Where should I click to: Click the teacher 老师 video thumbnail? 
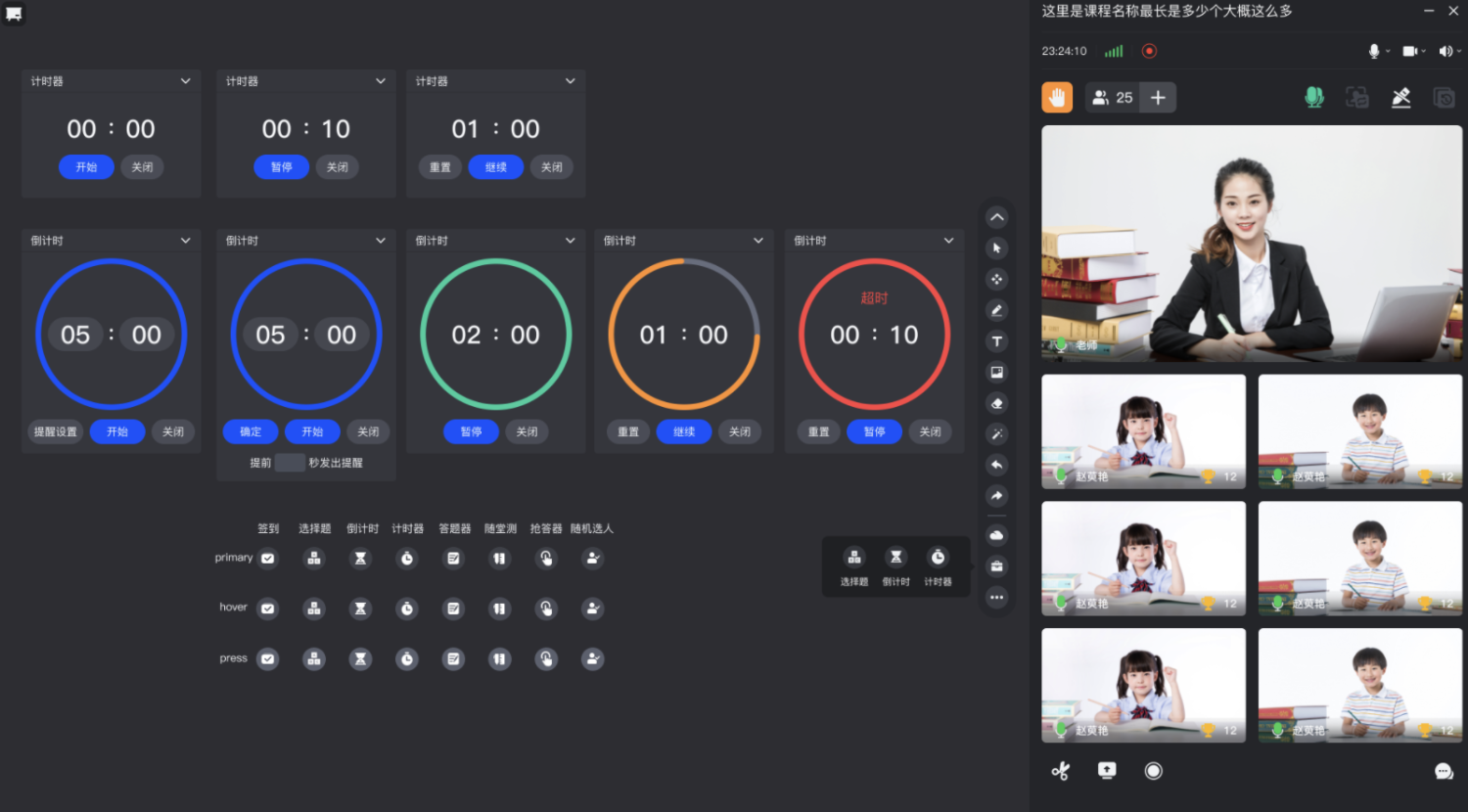pyautogui.click(x=1252, y=244)
